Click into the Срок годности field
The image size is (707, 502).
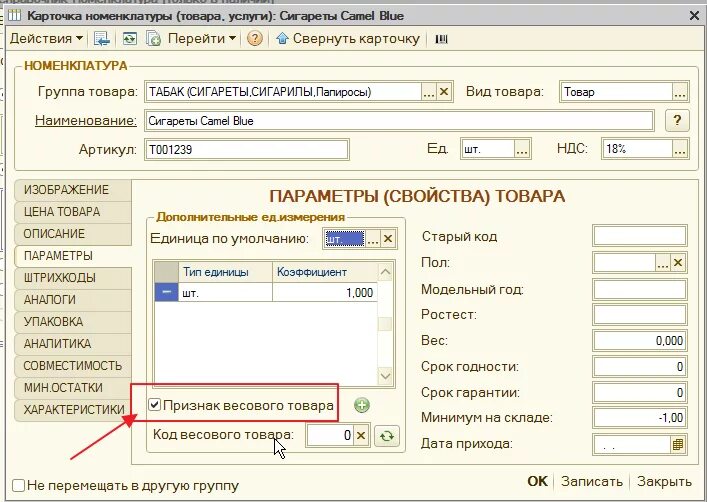[639, 367]
